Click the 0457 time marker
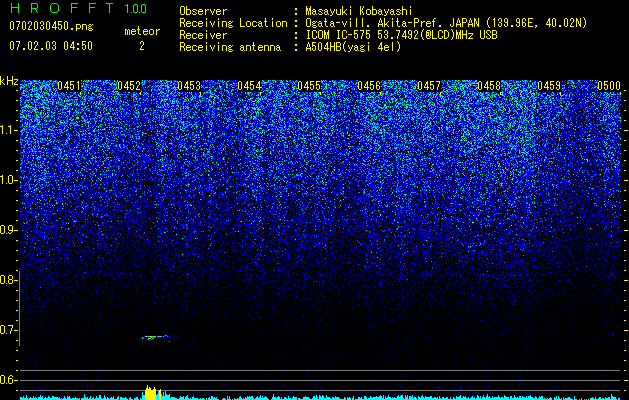The width and height of the screenshot is (629, 400). point(429,86)
